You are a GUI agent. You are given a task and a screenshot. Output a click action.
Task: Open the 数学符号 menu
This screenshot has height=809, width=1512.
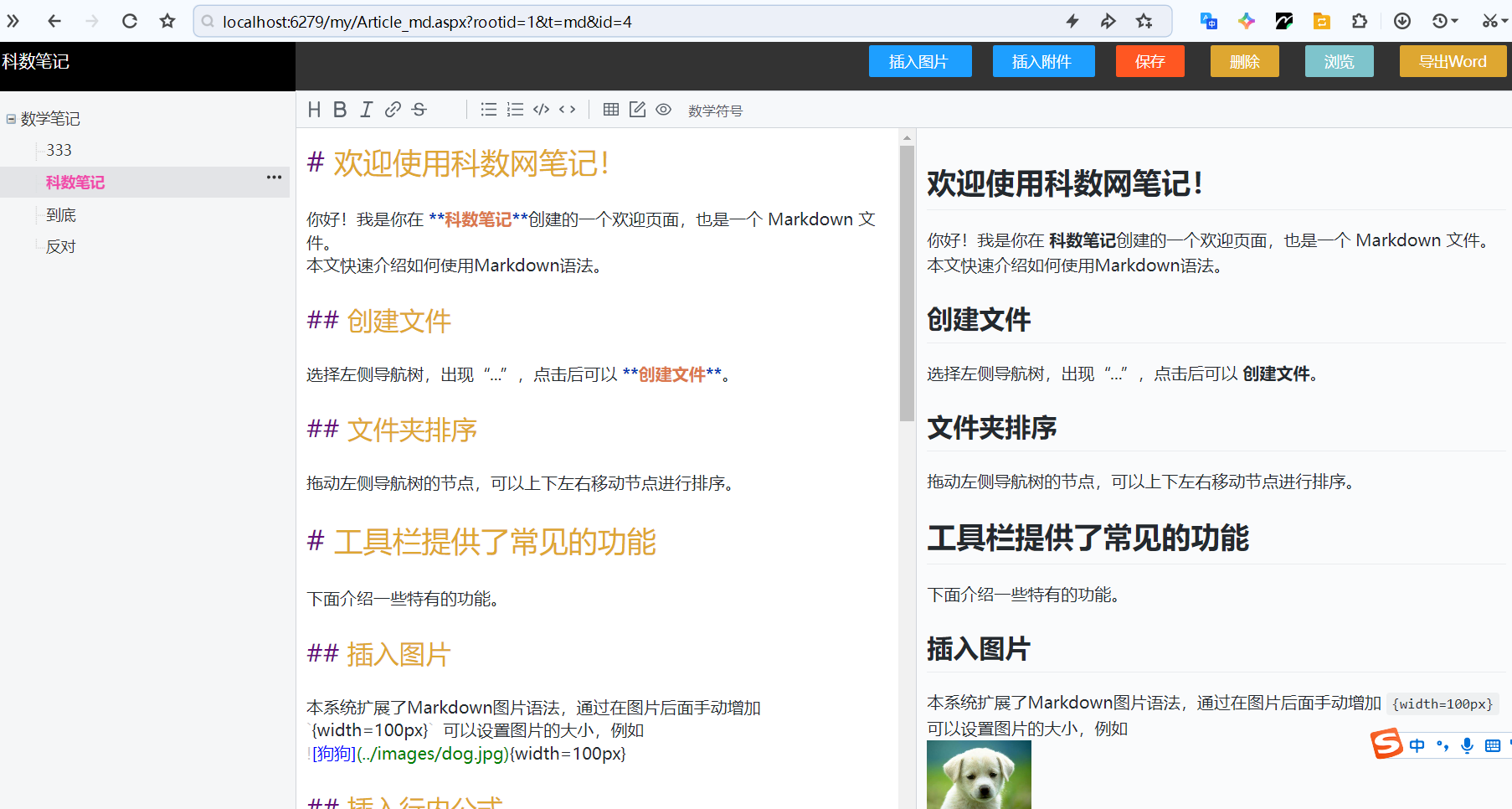(x=715, y=111)
